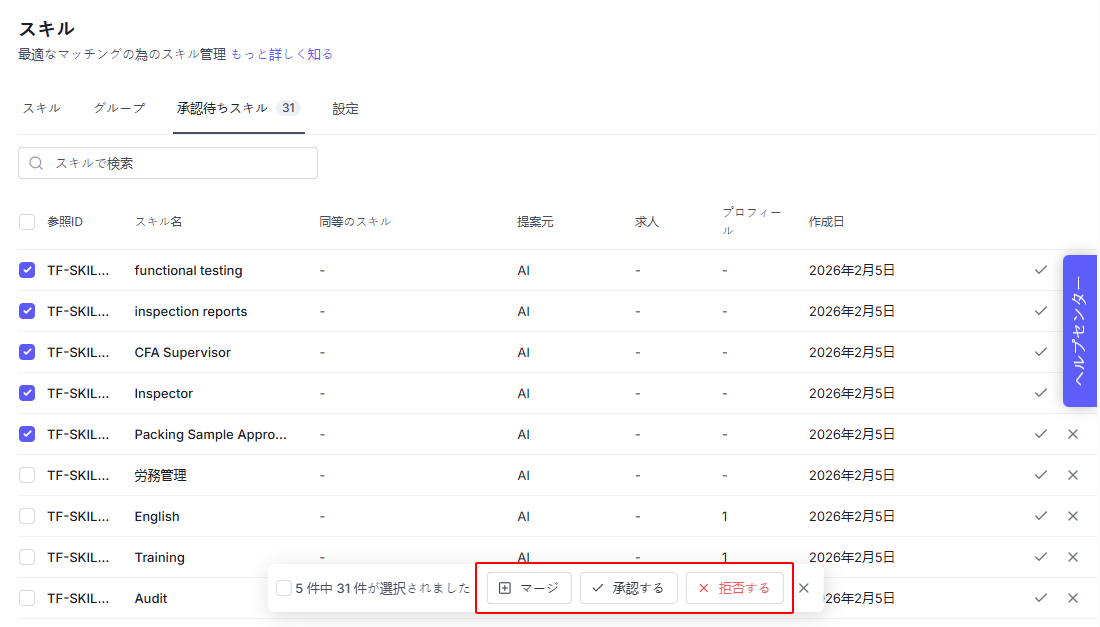Uncheck the functional testing row checkbox
The width and height of the screenshot is (1100, 627).
[27, 270]
